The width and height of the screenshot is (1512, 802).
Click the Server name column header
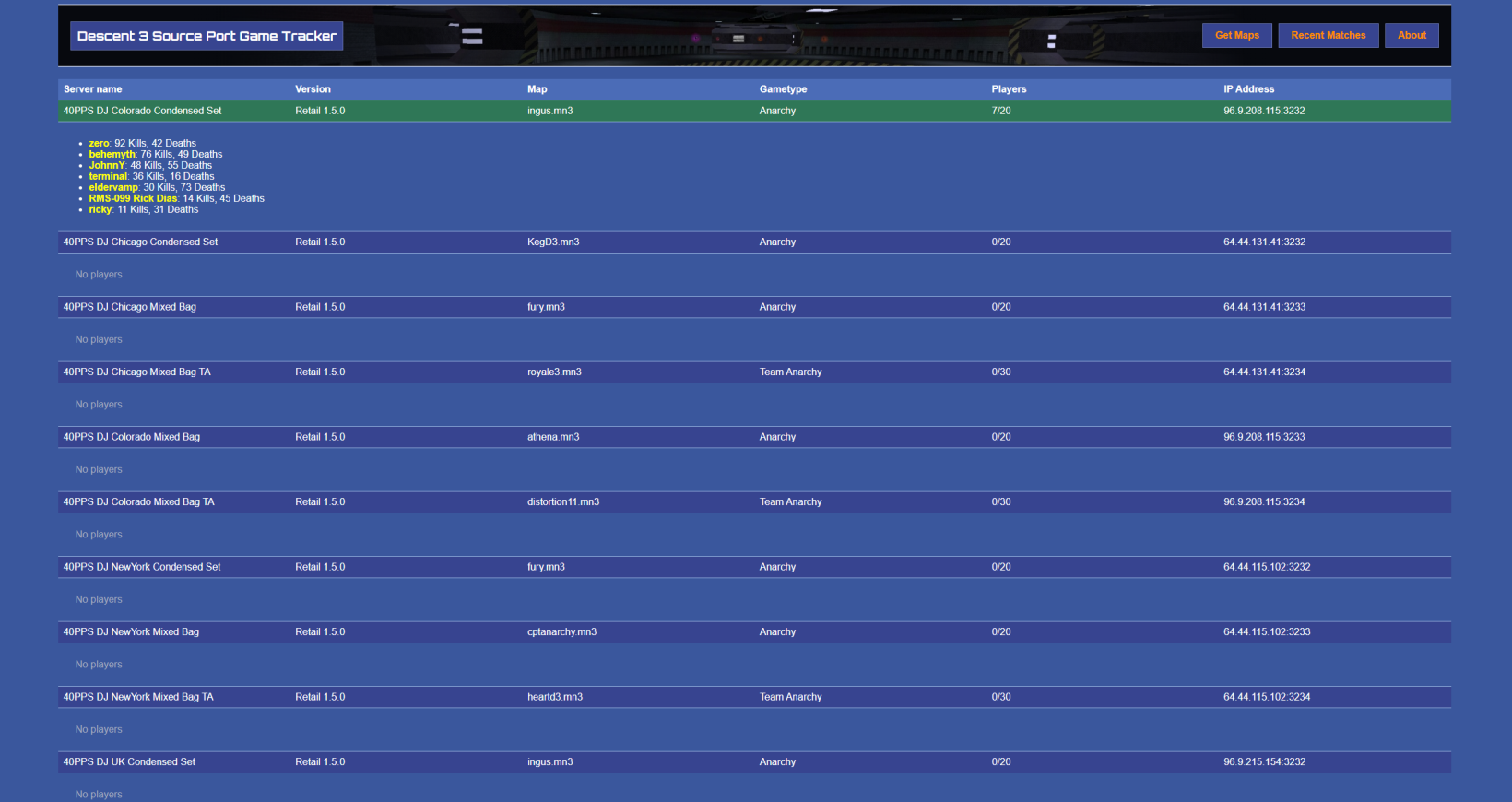(x=92, y=89)
